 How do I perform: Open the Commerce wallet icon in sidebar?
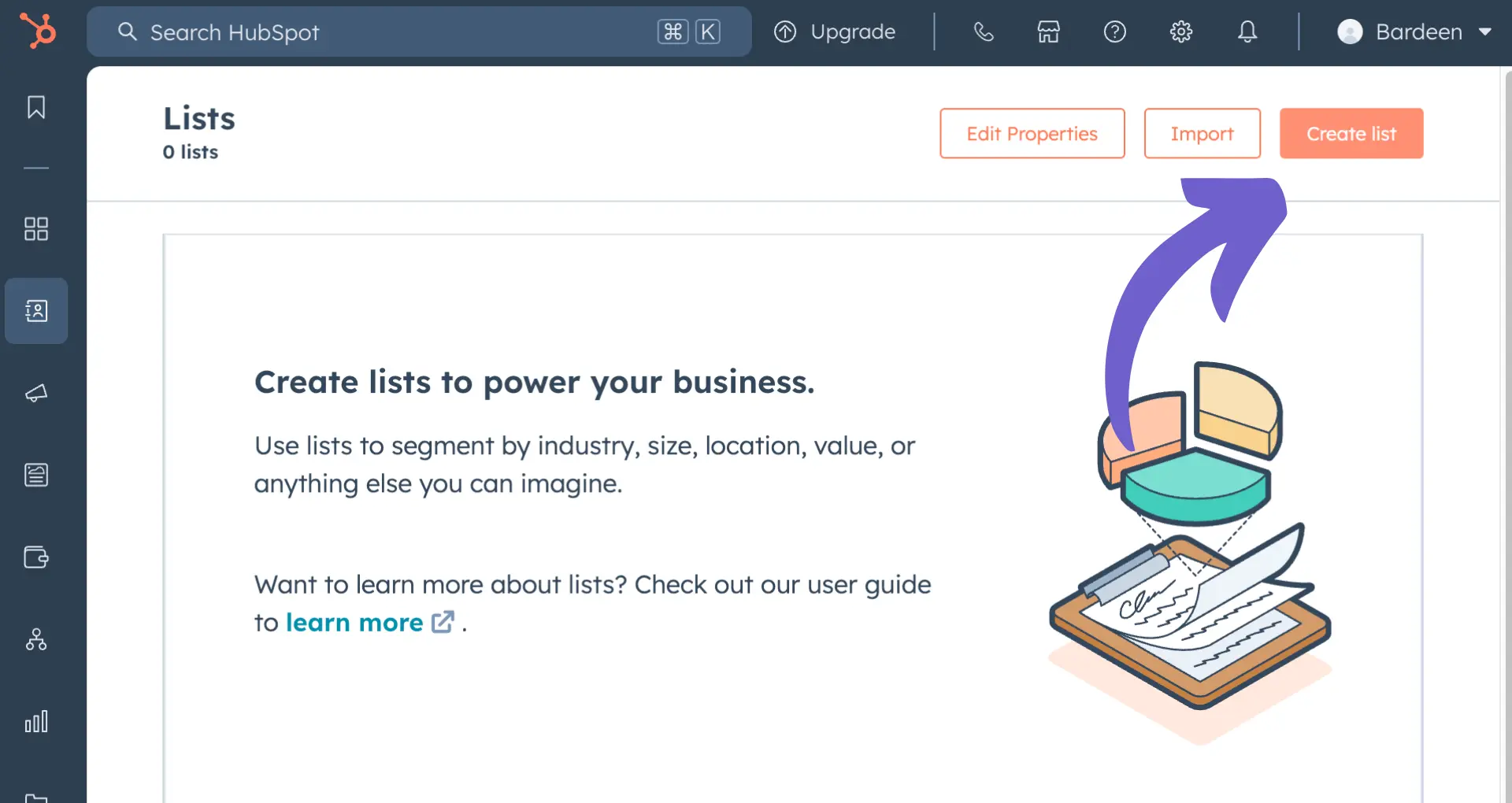point(36,557)
